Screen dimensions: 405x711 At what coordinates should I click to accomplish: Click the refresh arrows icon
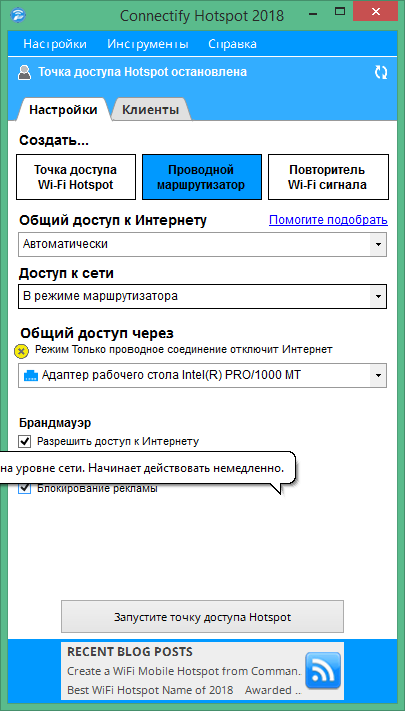click(x=381, y=73)
